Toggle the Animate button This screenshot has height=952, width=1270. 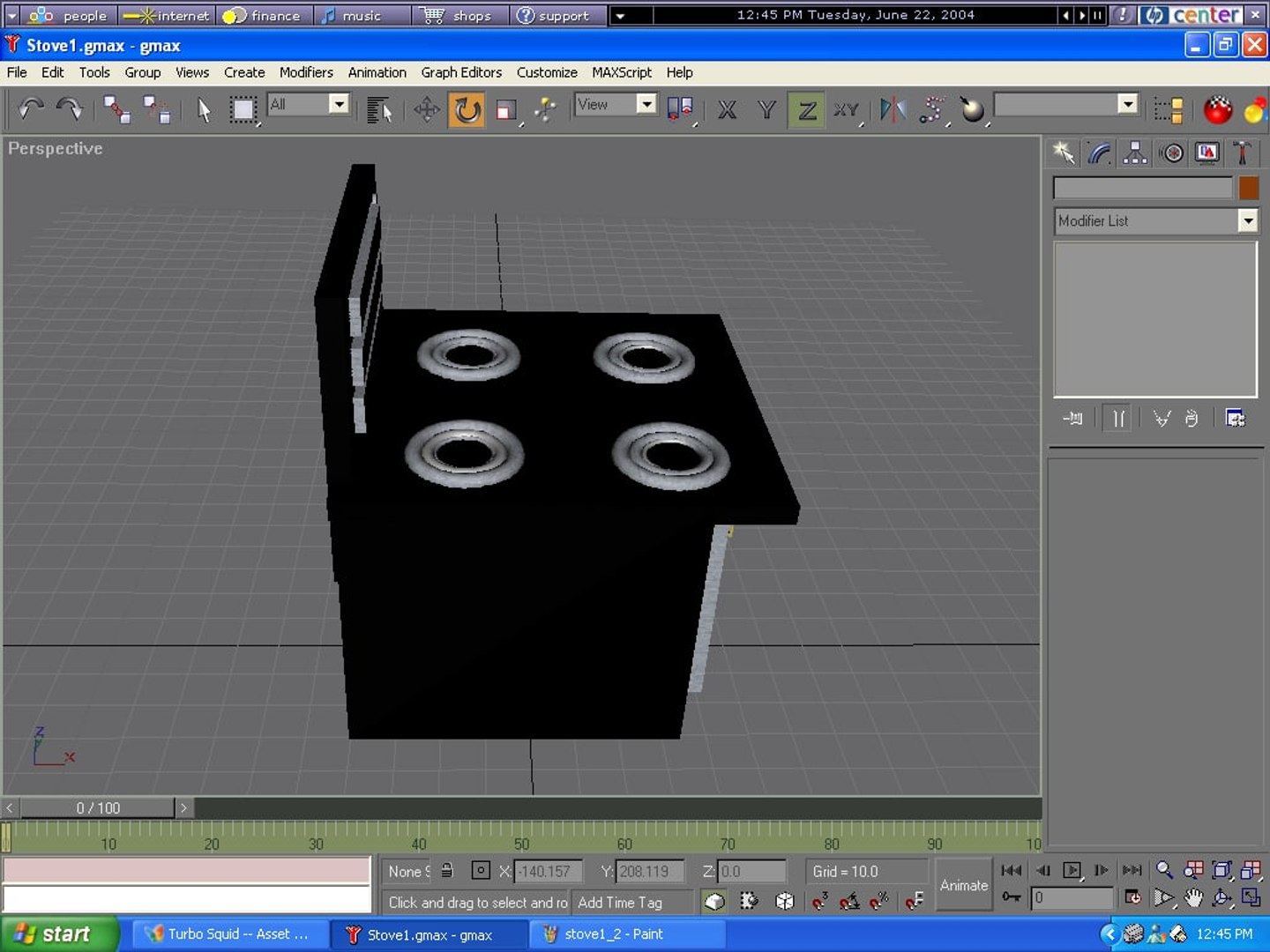[x=963, y=885]
